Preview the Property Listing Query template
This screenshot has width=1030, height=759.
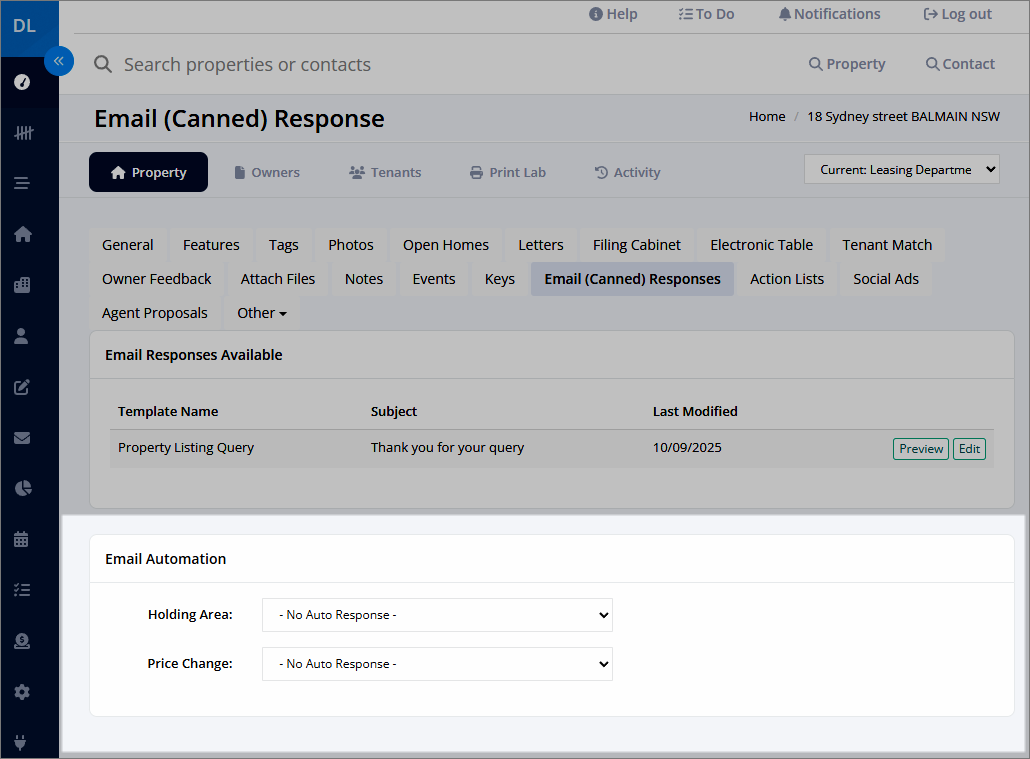[921, 449]
